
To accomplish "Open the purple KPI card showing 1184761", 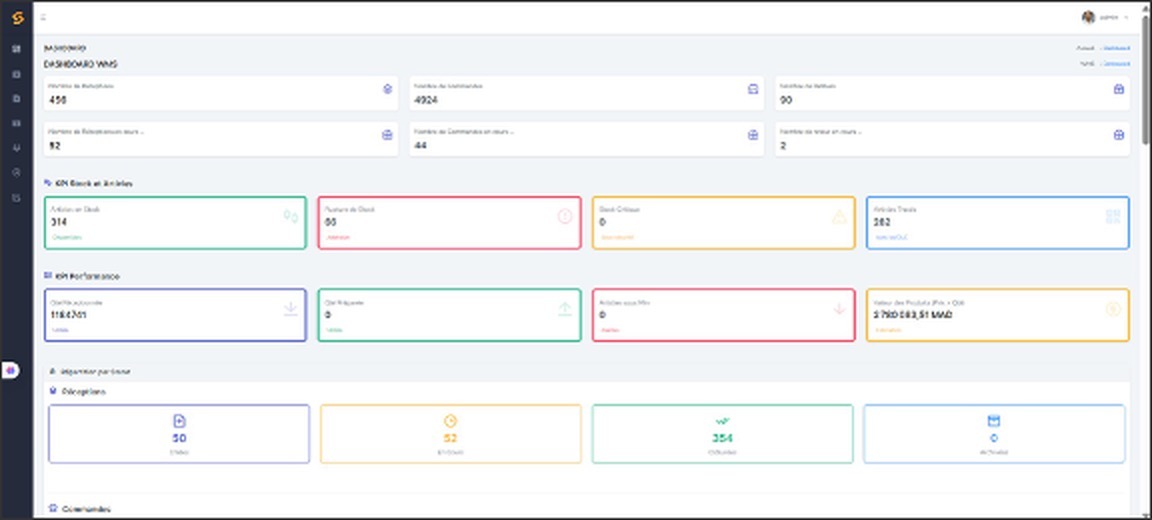I will pos(176,315).
